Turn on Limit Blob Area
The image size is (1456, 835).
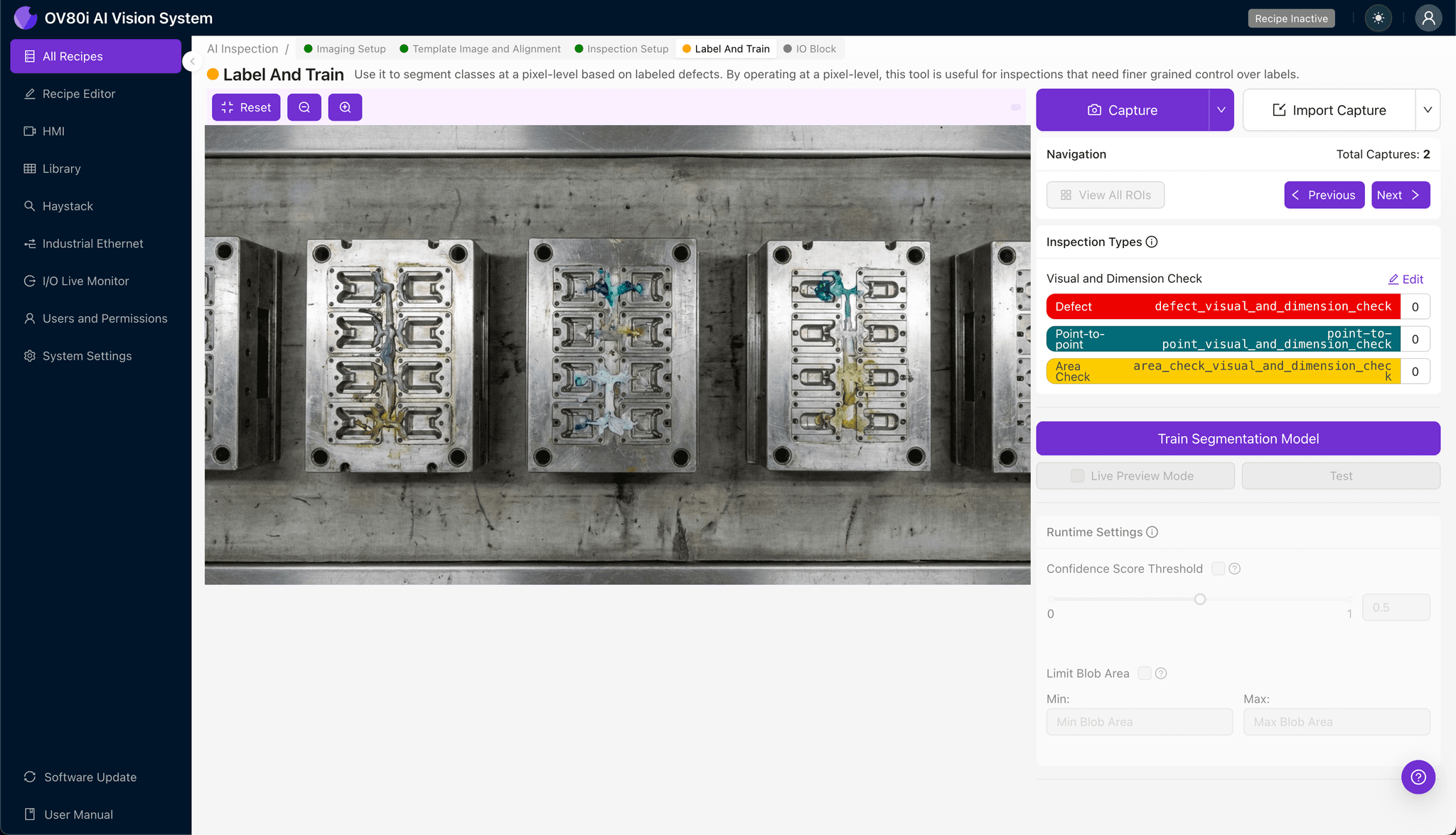1144,673
